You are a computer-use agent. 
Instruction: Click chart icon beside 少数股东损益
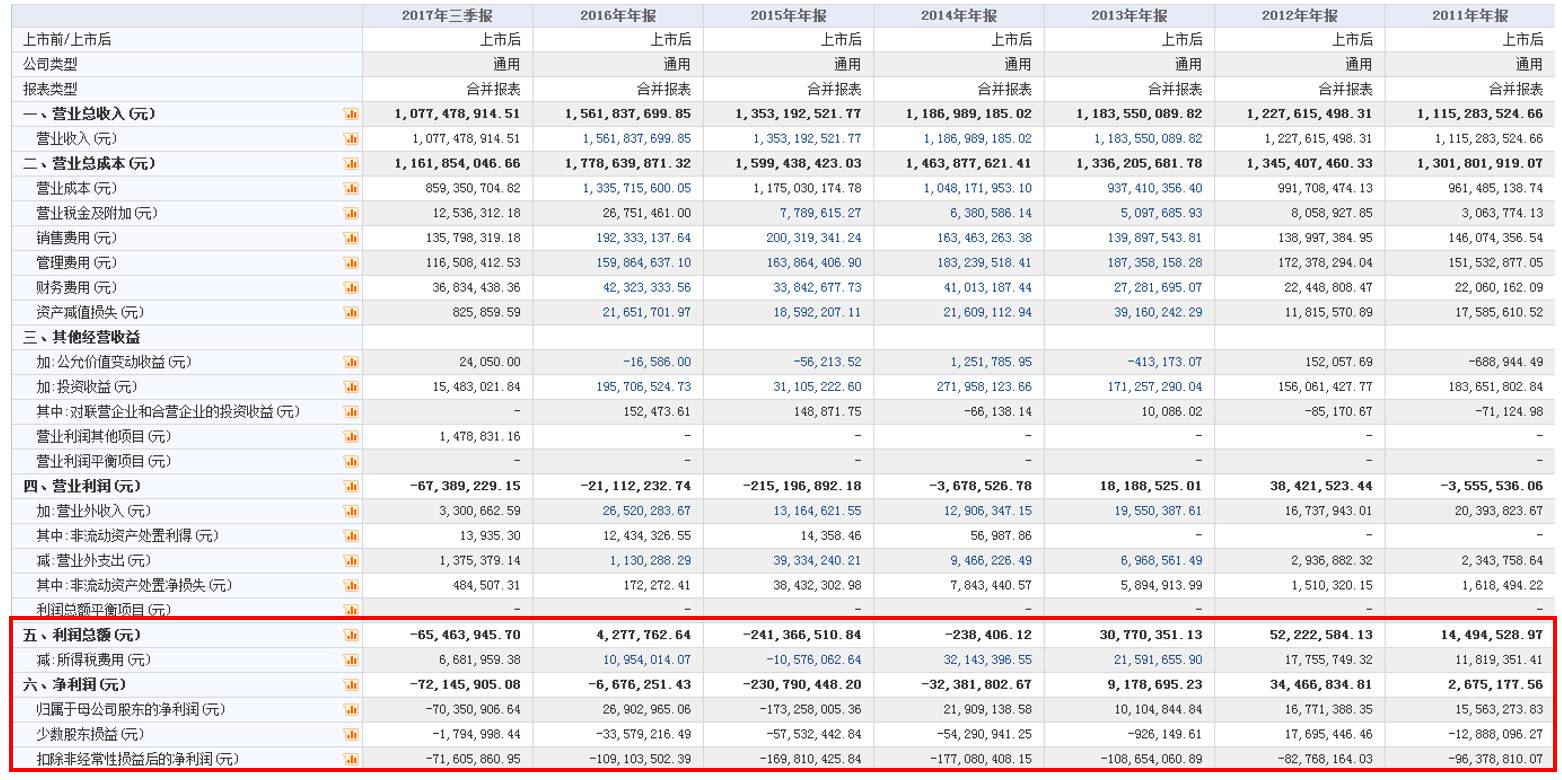351,734
